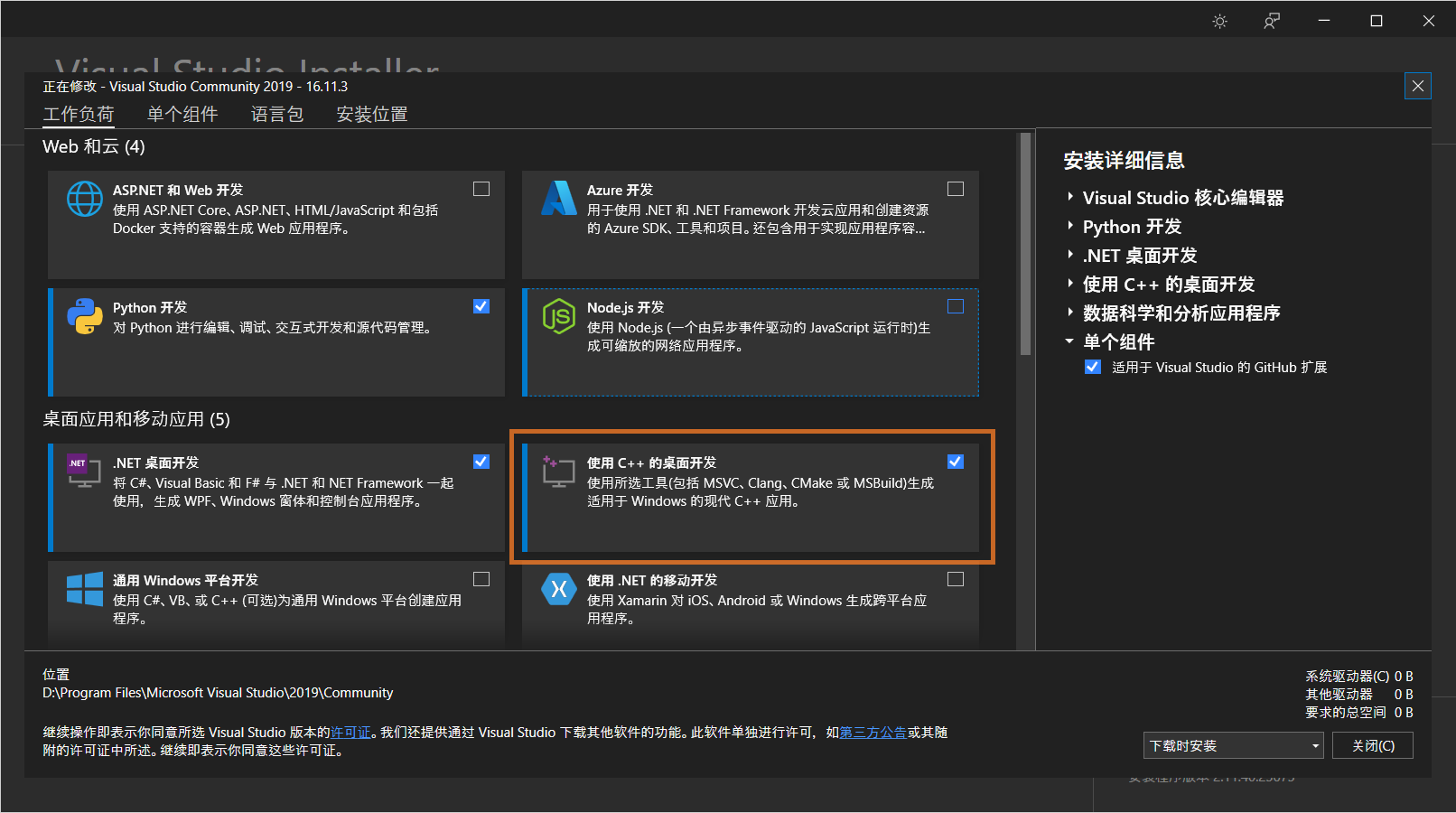Switch to the 安装位置 tab
The width and height of the screenshot is (1456, 813).
coord(372,114)
